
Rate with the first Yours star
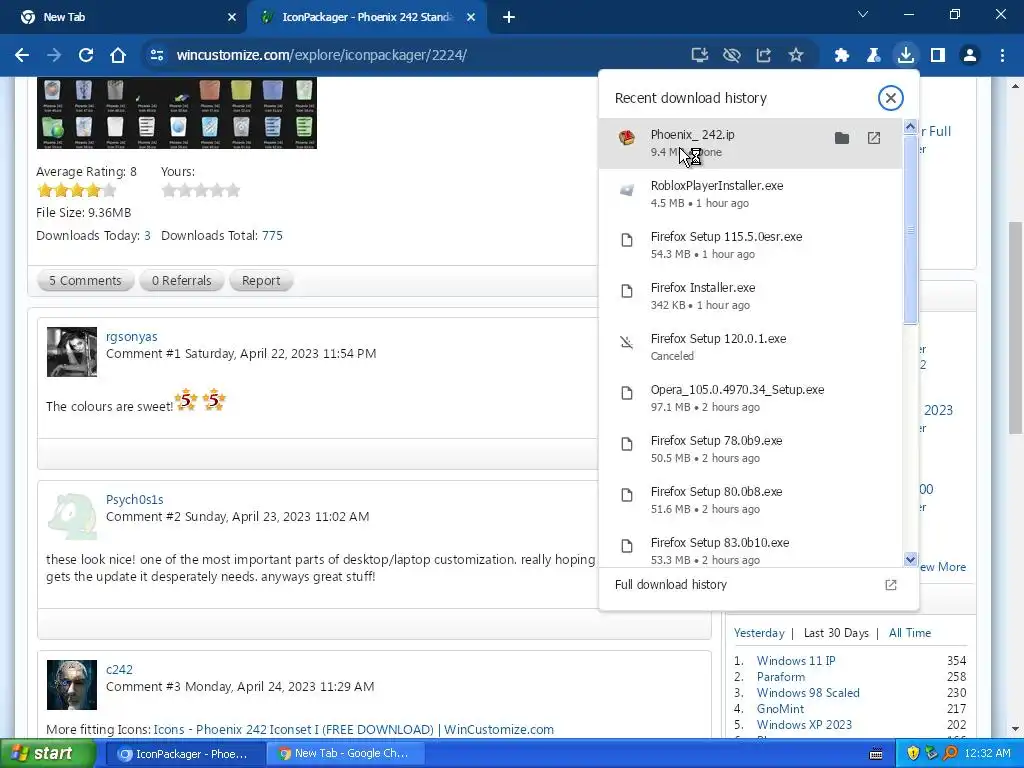[x=168, y=191]
